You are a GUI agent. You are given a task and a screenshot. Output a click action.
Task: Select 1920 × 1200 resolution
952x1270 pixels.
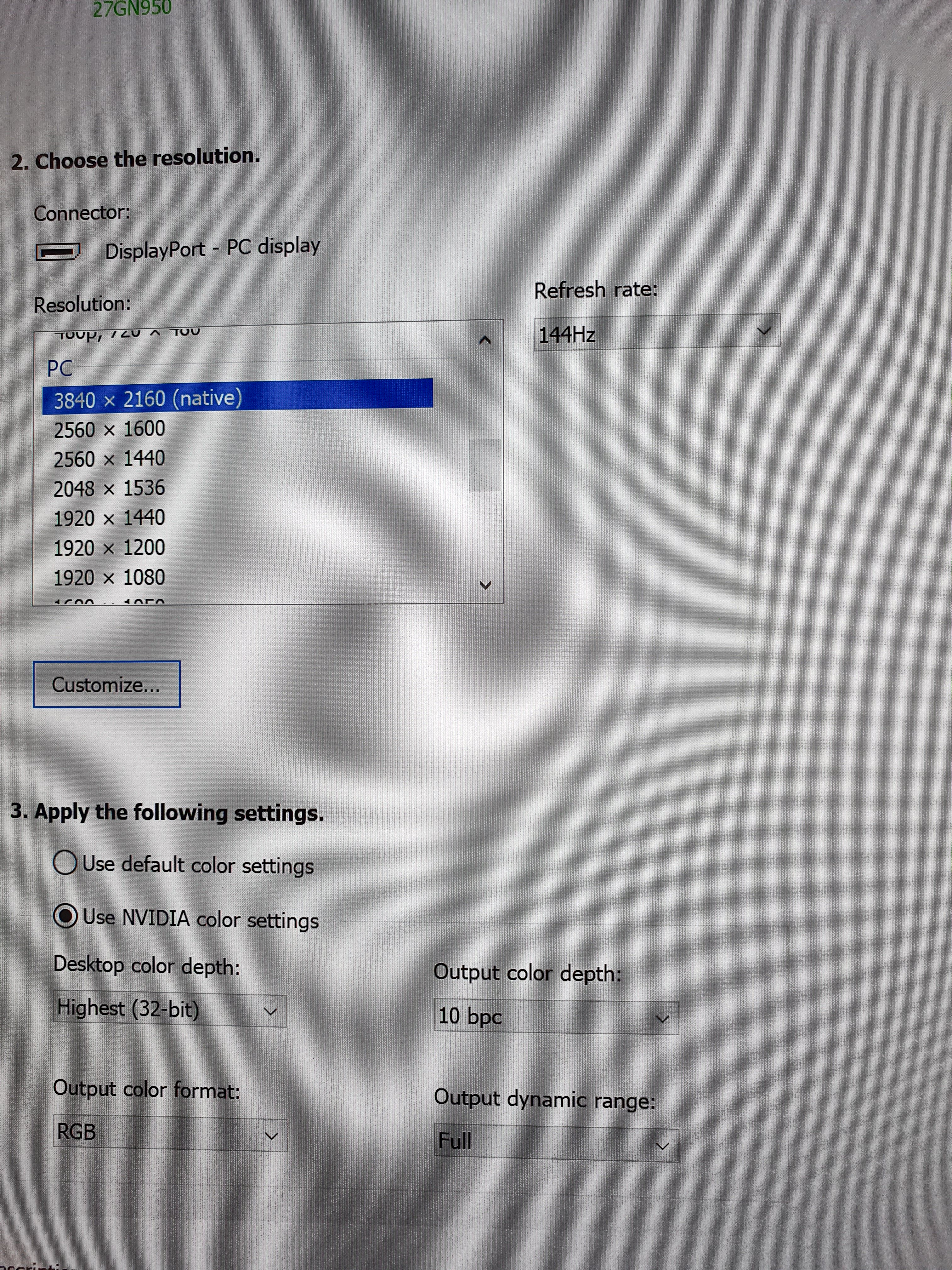click(x=110, y=548)
